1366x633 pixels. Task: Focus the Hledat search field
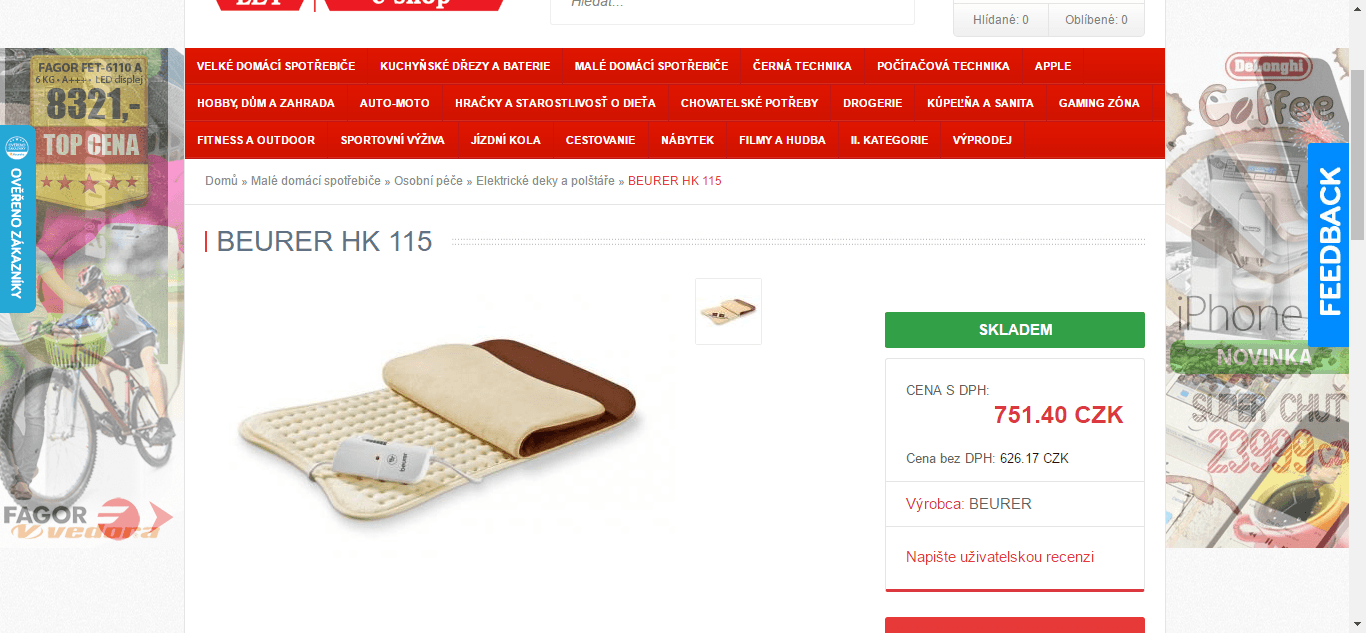[x=732, y=6]
